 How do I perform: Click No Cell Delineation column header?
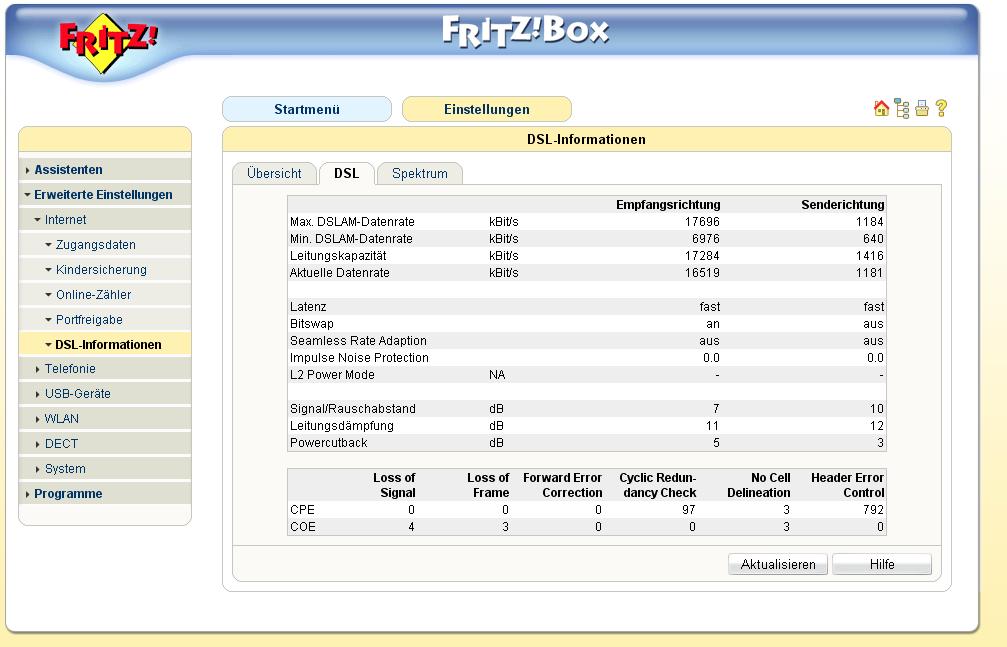(x=758, y=486)
